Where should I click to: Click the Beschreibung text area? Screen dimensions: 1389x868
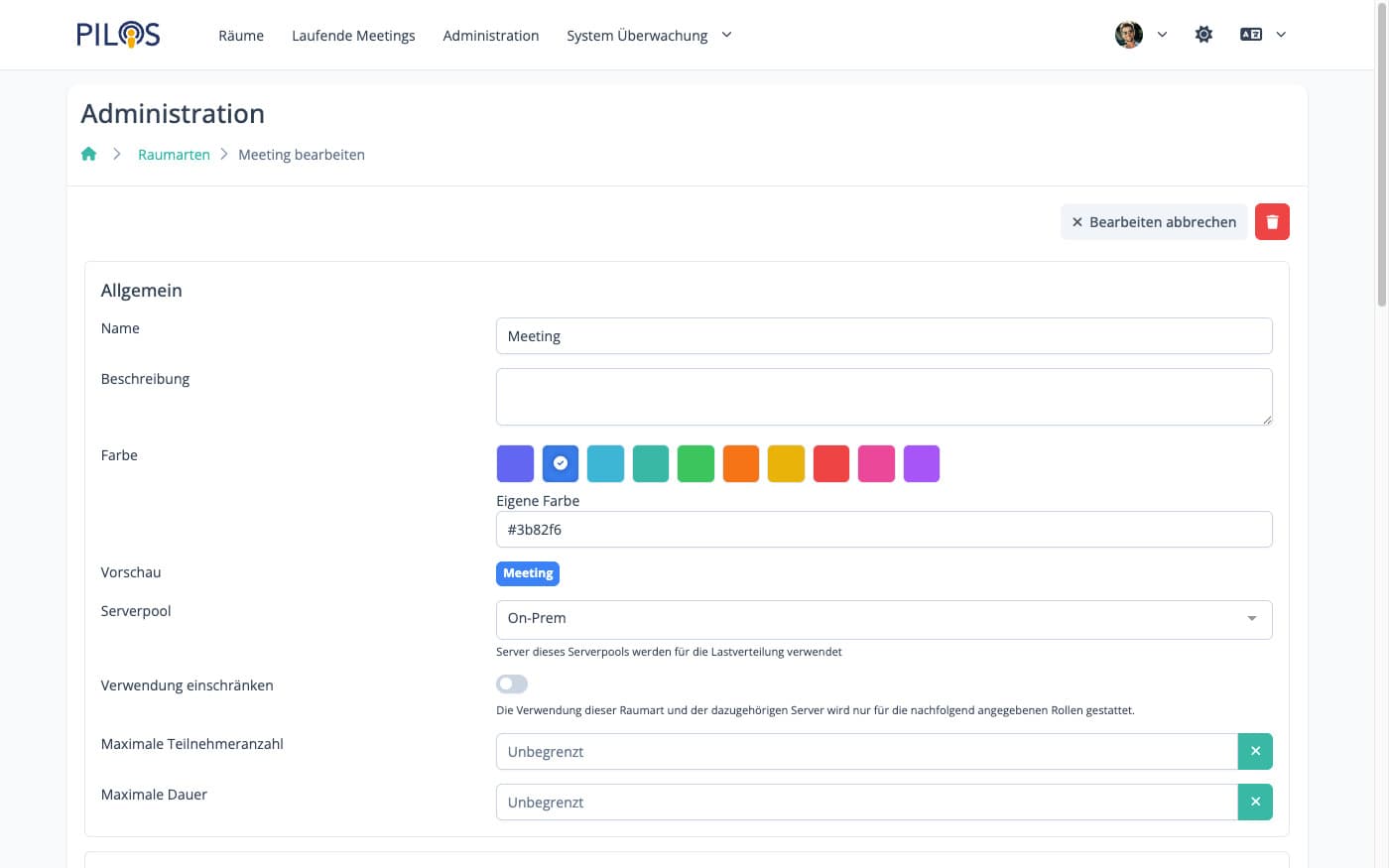click(883, 397)
